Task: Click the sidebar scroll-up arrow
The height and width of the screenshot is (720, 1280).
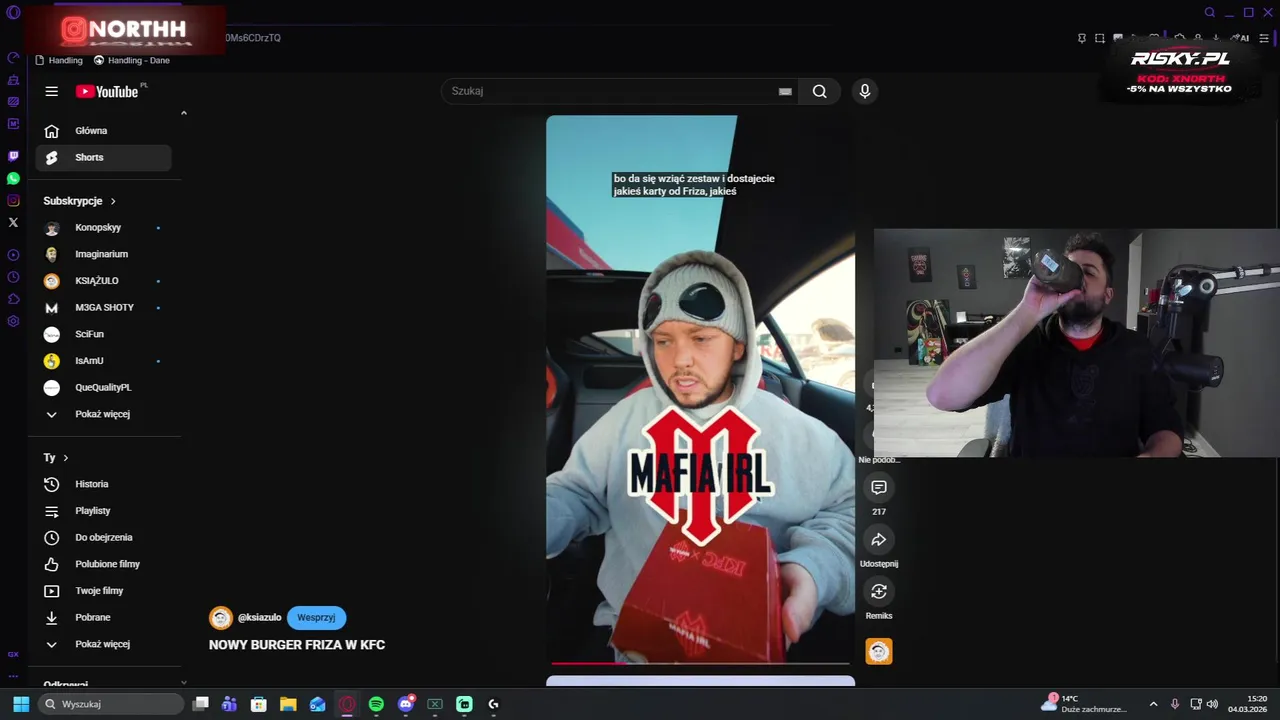Action: pyautogui.click(x=184, y=113)
